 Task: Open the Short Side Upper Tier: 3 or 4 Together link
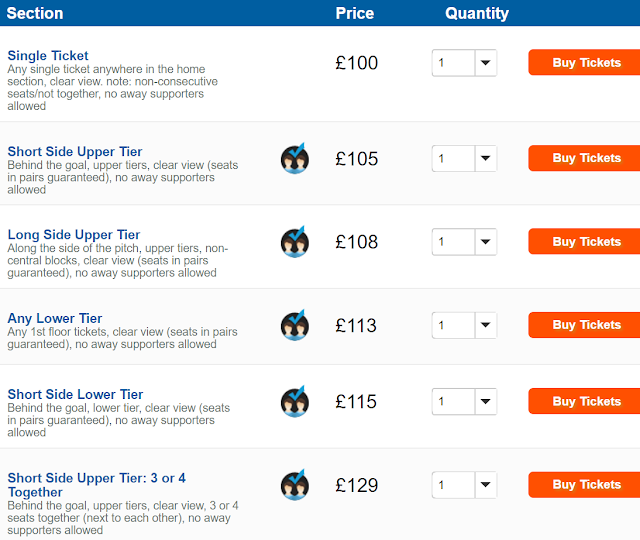pos(96,485)
